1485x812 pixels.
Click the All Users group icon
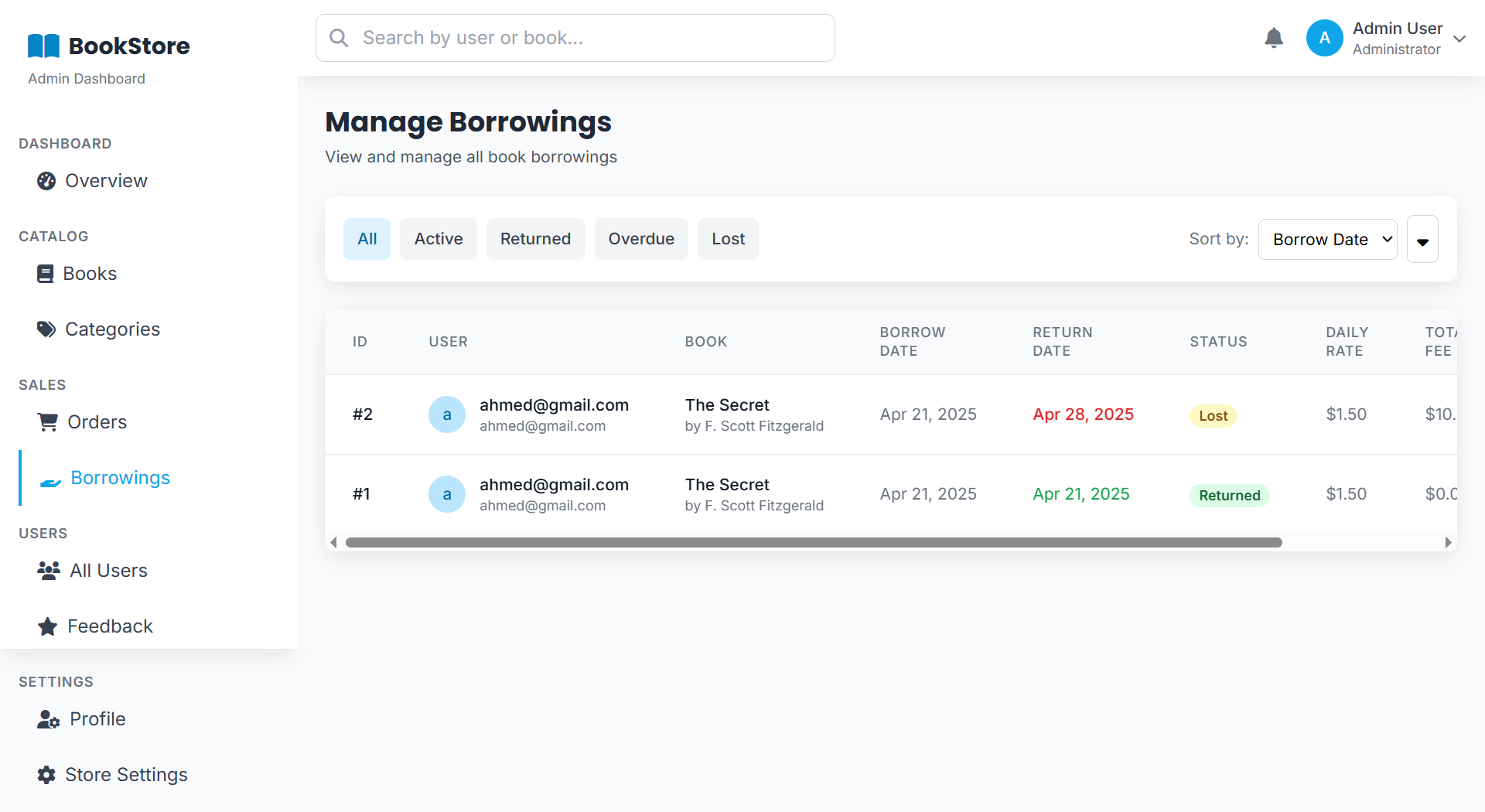[x=49, y=571]
